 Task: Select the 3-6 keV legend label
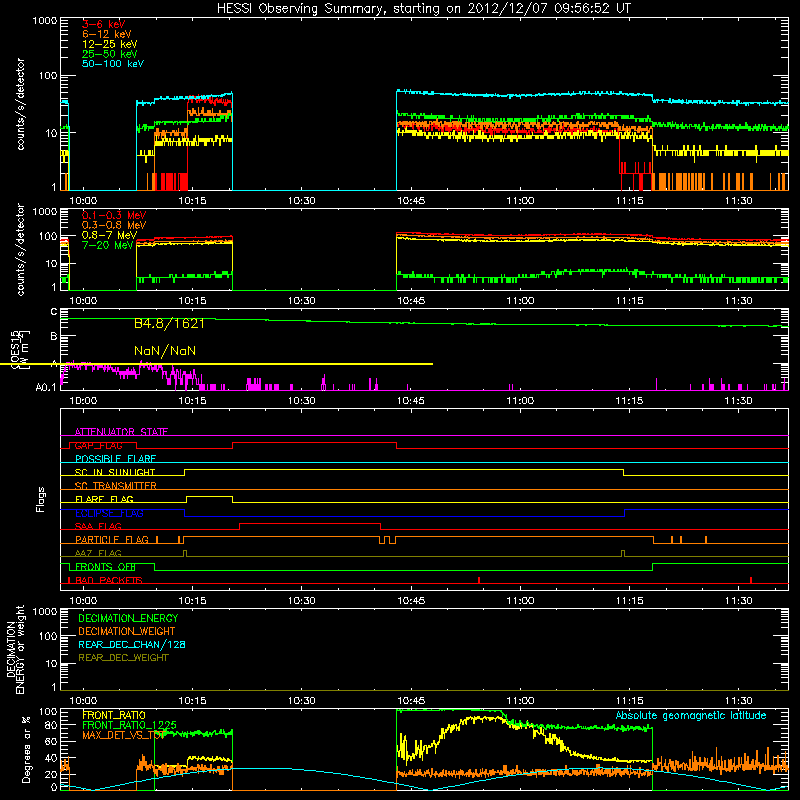pos(104,24)
